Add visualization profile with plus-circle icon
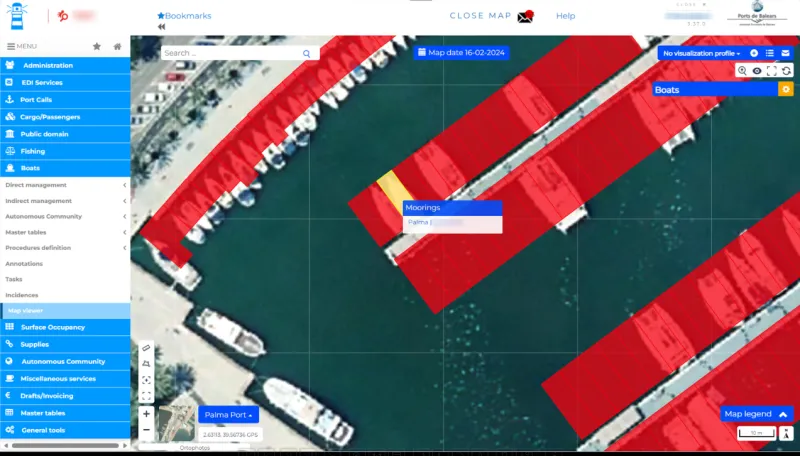Image resolution: width=800 pixels, height=456 pixels. point(754,53)
